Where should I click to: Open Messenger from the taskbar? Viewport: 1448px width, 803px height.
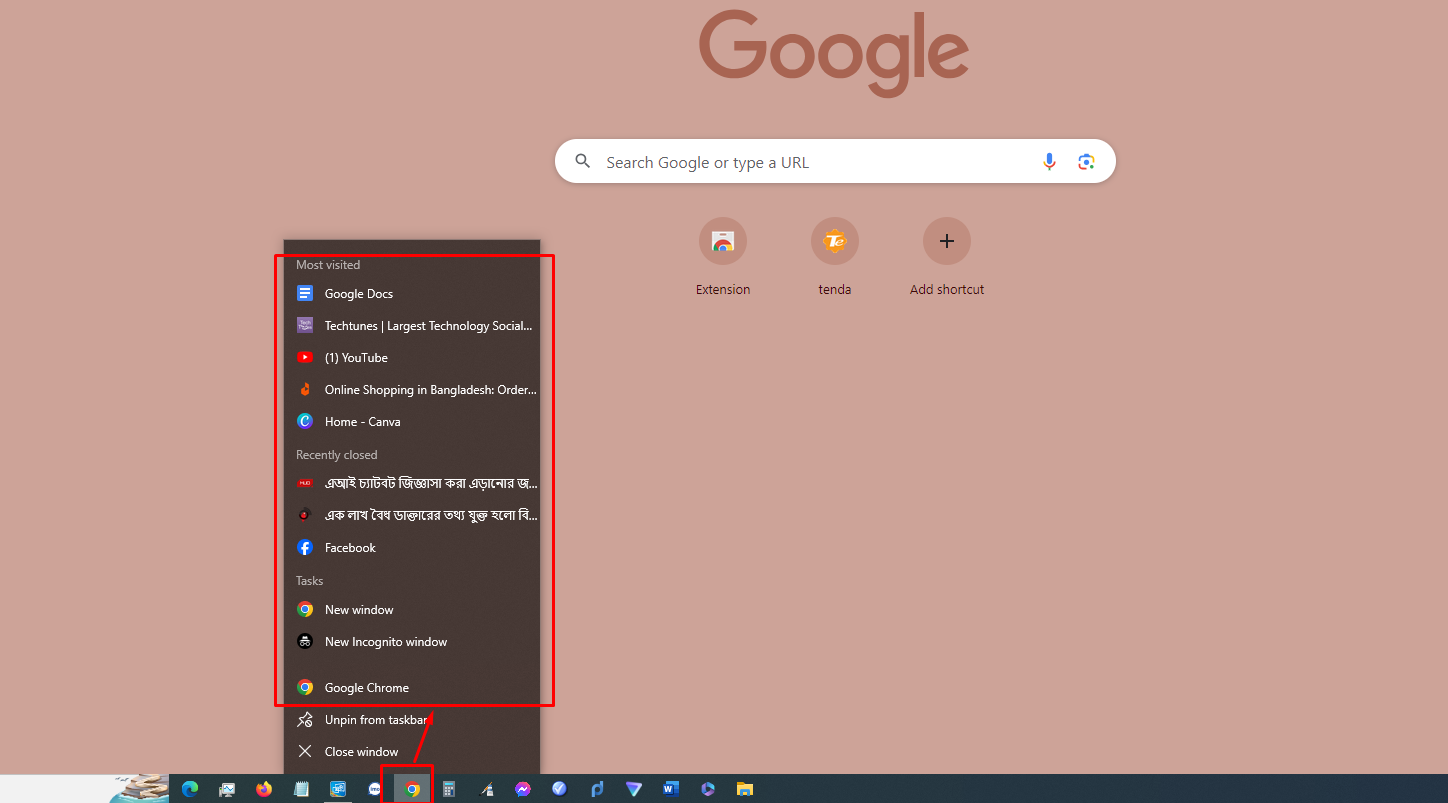point(523,789)
